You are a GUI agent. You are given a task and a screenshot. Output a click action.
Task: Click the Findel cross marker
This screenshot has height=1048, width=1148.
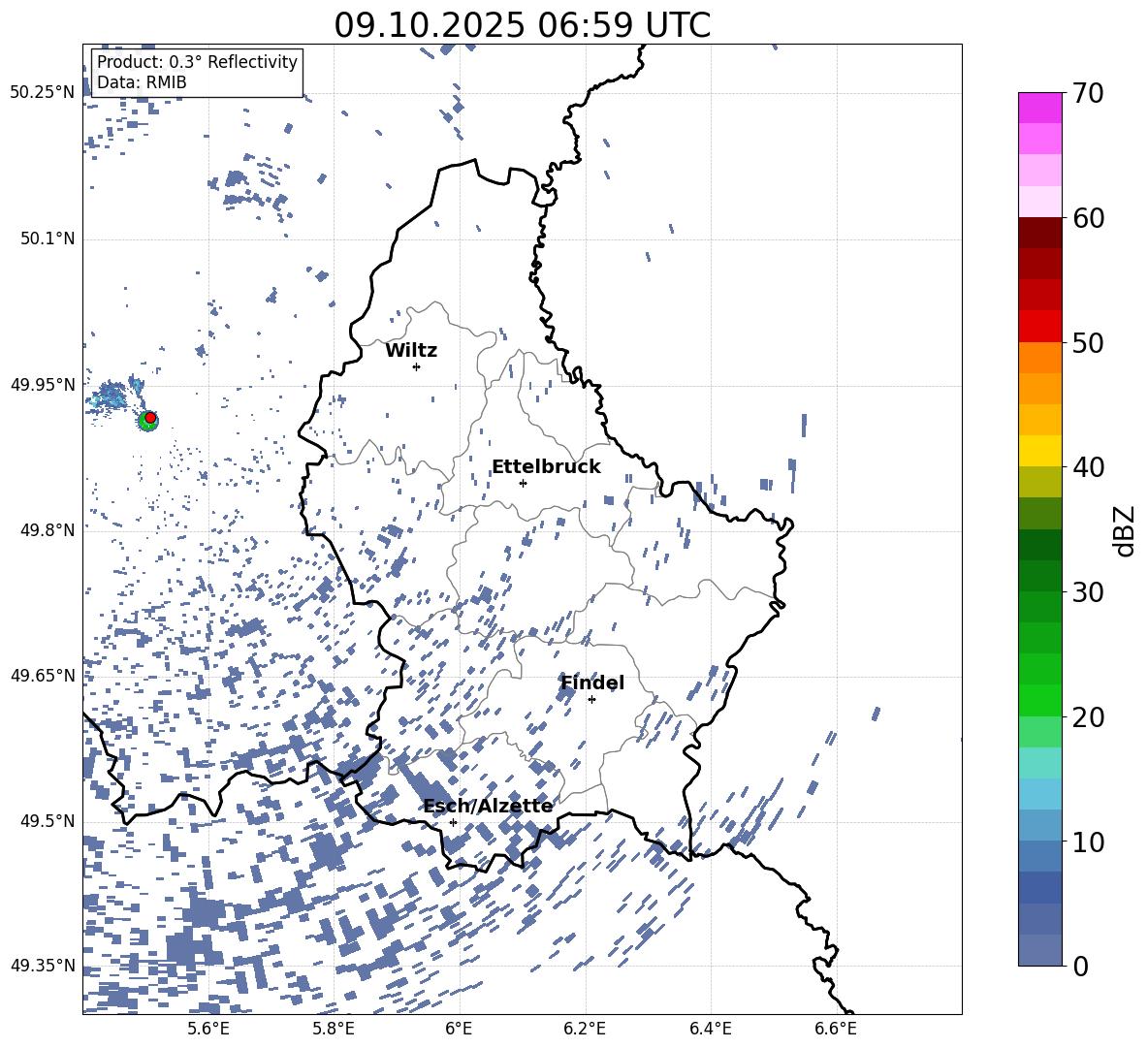coord(591,700)
